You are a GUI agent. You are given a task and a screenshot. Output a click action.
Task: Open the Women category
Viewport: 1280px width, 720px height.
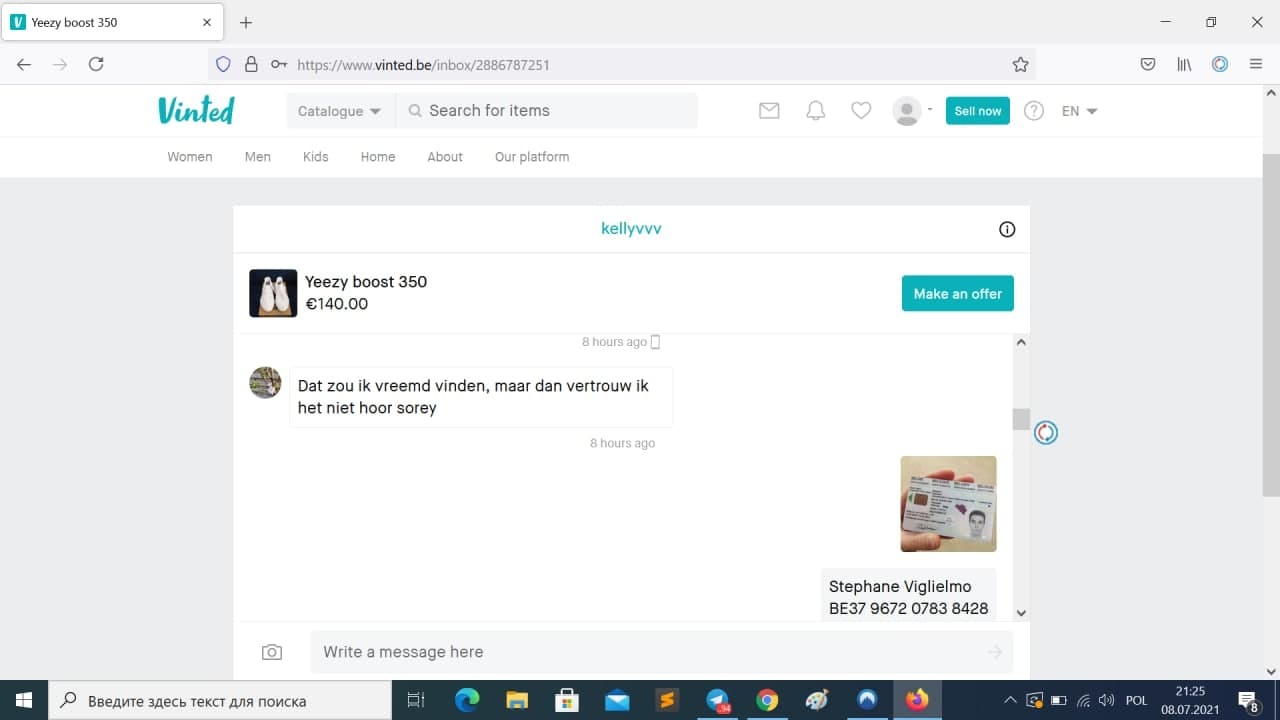click(190, 157)
